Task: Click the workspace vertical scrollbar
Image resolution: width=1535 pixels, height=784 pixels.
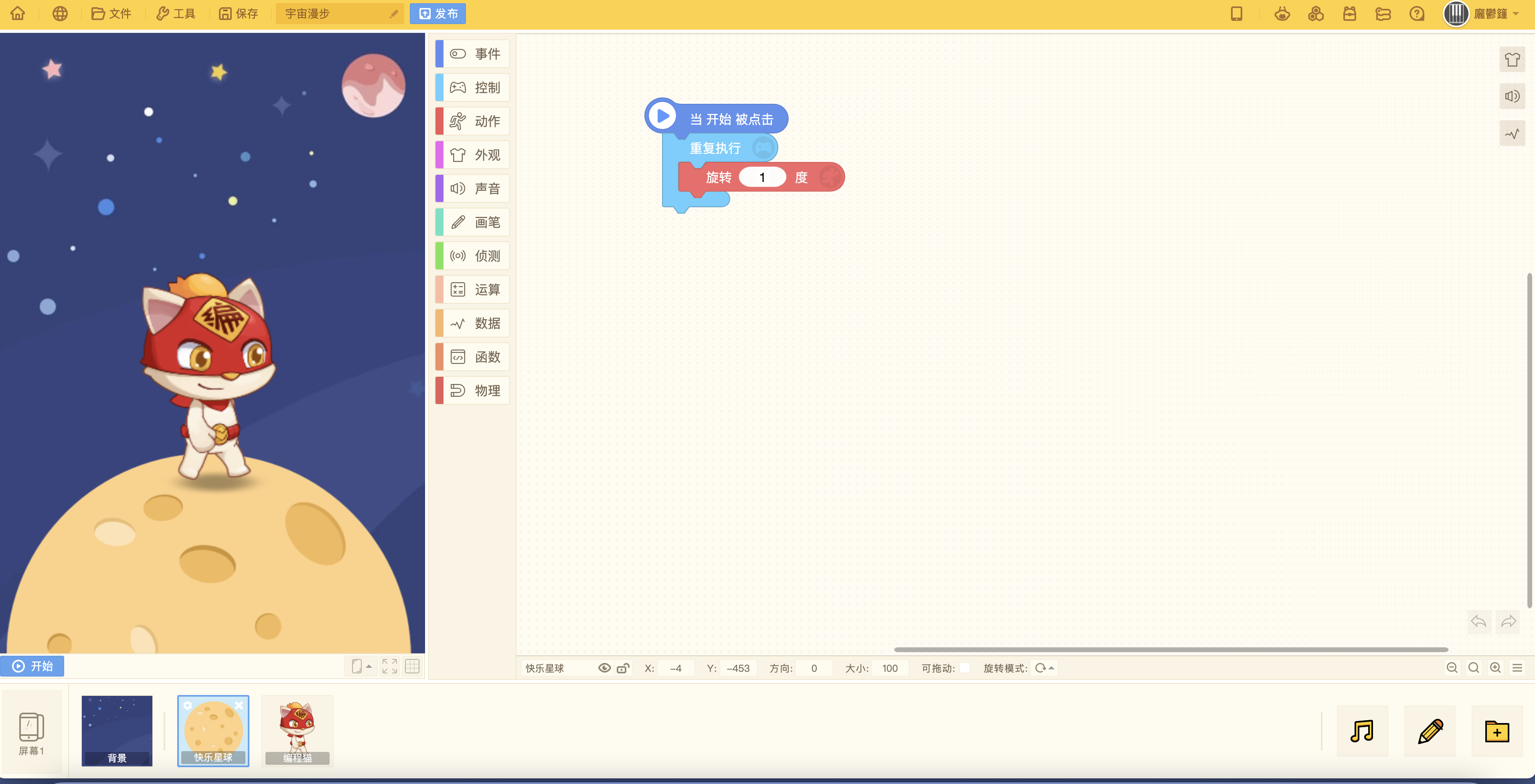Action: [1529, 440]
